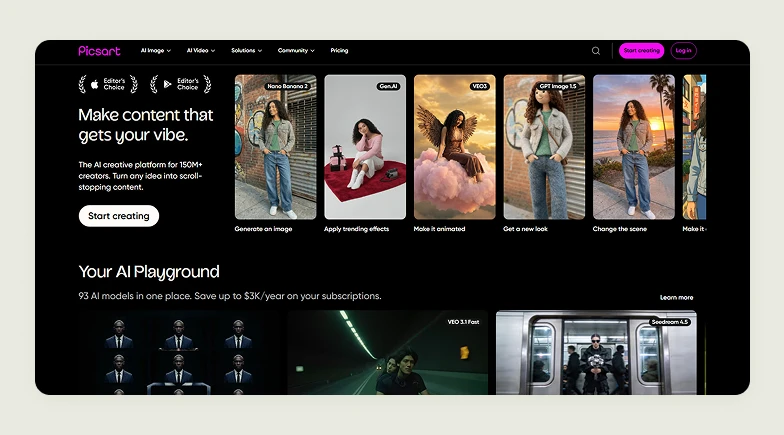Click the Apply trending effects caption
The height and width of the screenshot is (435, 784).
356,229
